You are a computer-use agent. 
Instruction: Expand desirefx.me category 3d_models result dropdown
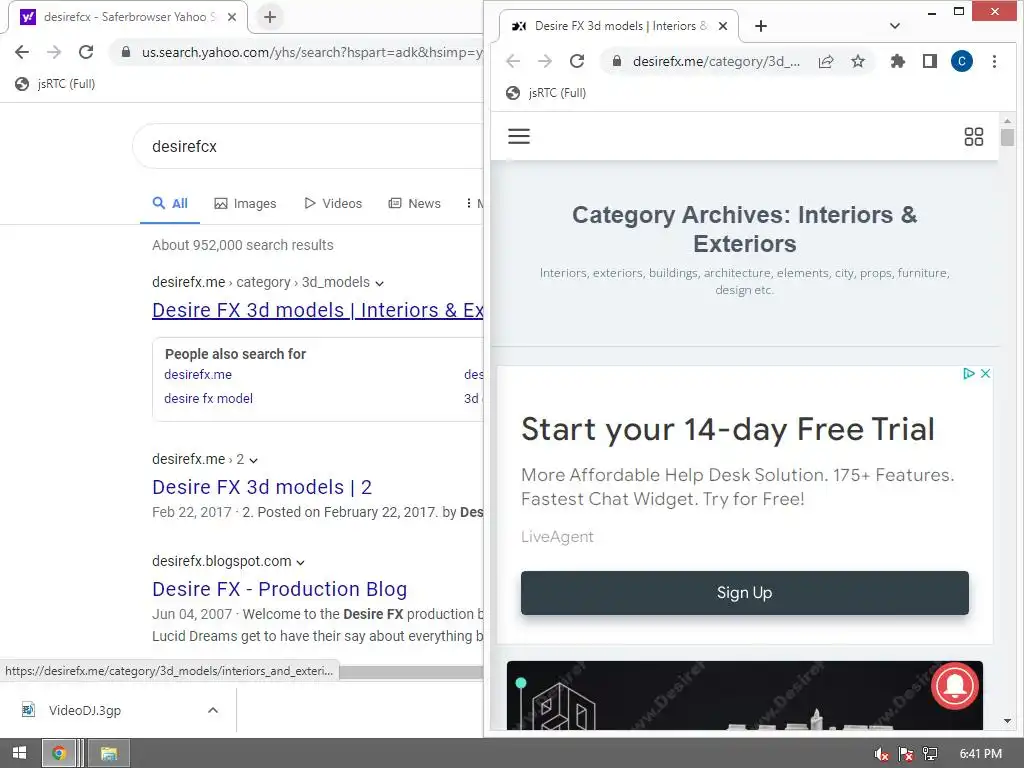pyautogui.click(x=379, y=283)
